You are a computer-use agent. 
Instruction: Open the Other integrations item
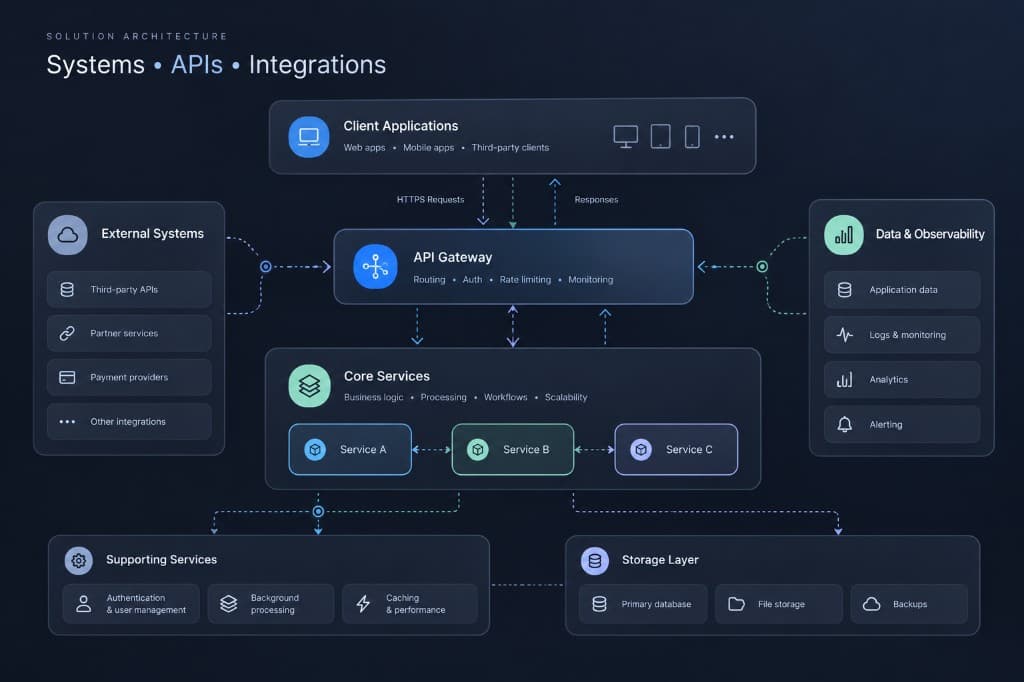[129, 422]
